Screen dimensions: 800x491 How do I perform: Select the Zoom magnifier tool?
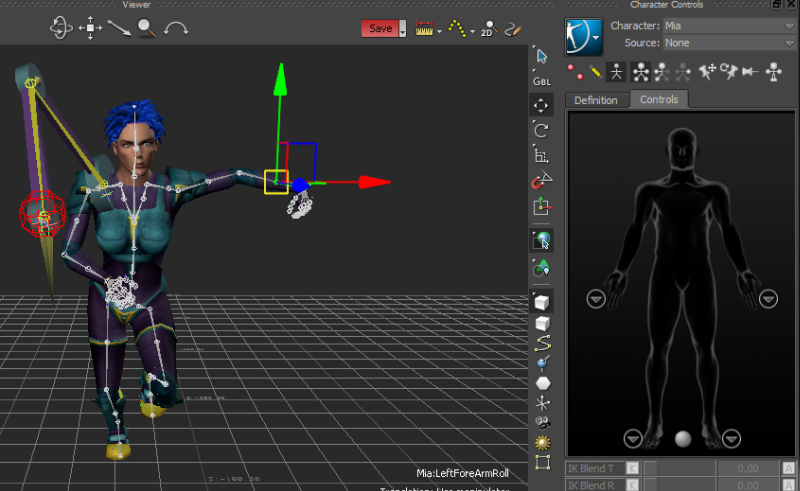tap(147, 28)
